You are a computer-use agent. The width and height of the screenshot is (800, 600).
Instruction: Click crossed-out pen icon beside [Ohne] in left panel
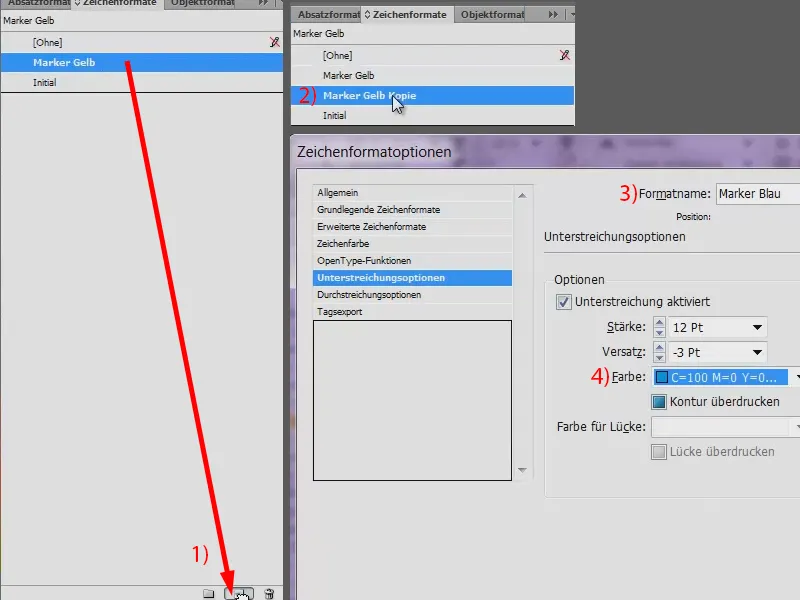(274, 42)
